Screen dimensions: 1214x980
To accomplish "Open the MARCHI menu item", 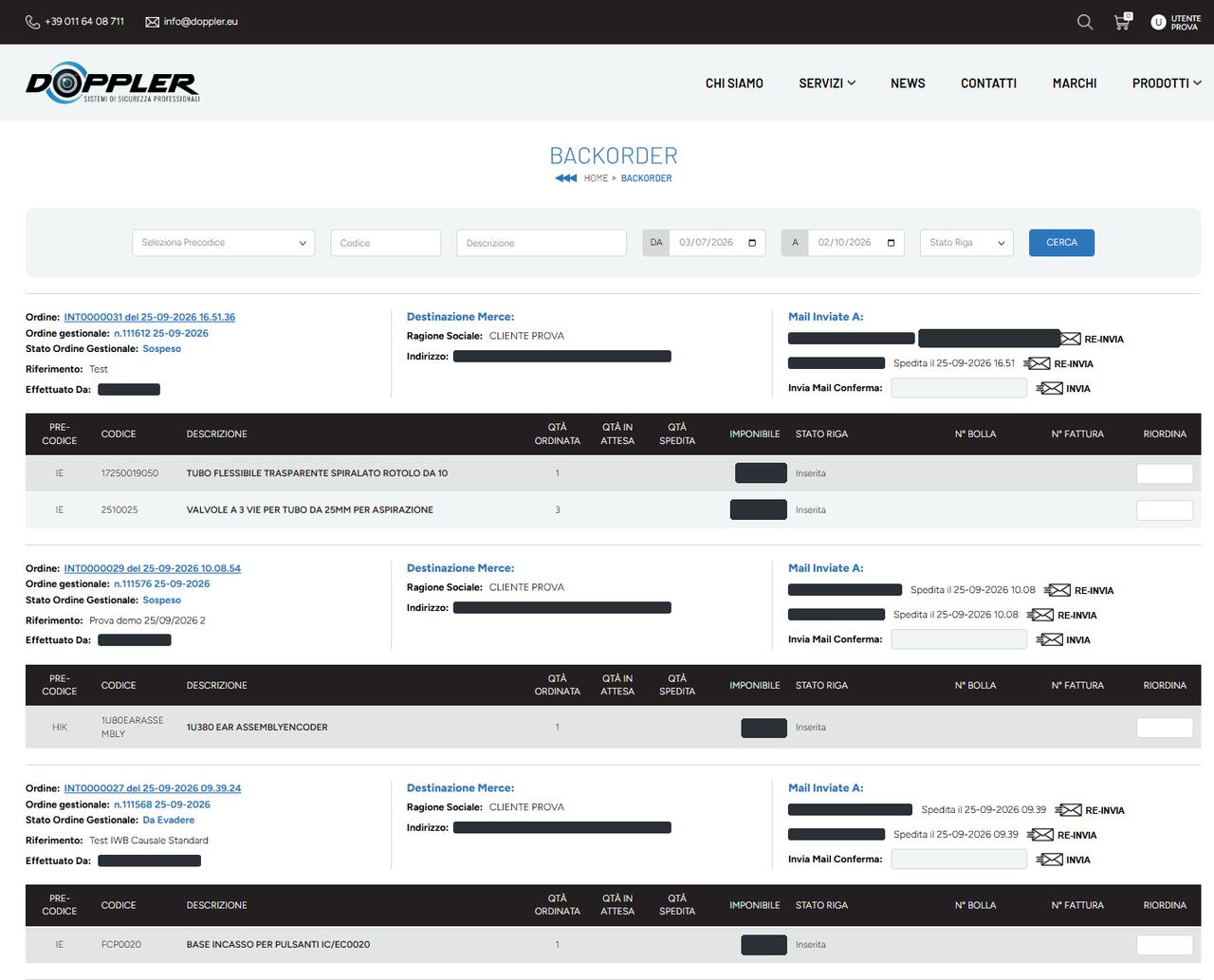I will click(x=1075, y=83).
